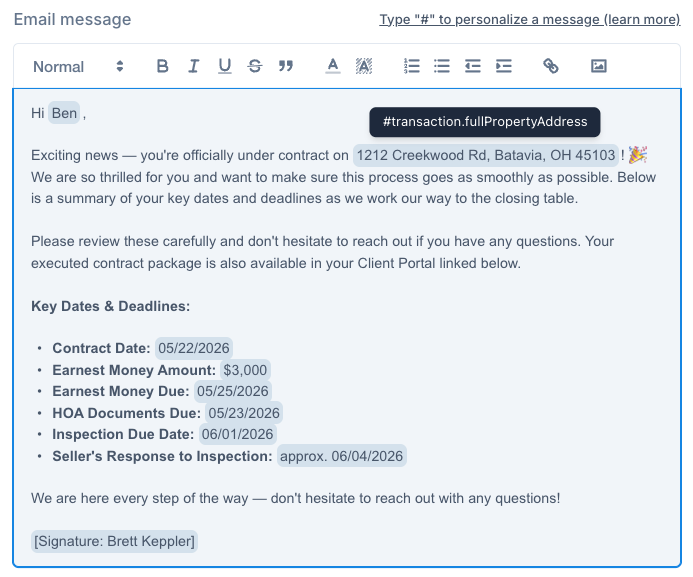This screenshot has width=693, height=577.
Task: Insert a blockquote
Action: pos(286,66)
